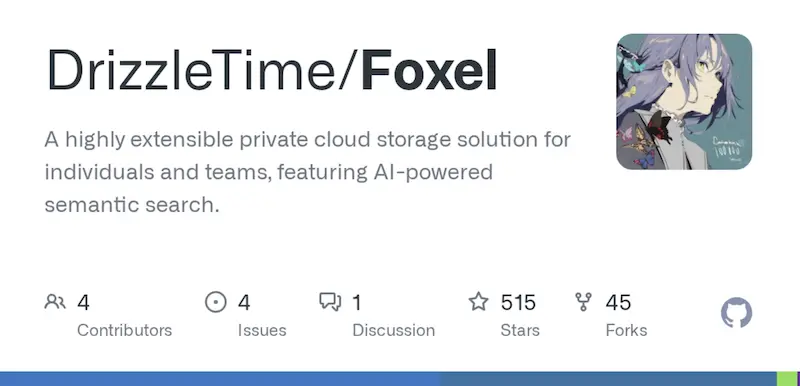Select the 515 stars count
This screenshot has width=800, height=386.
518,302
